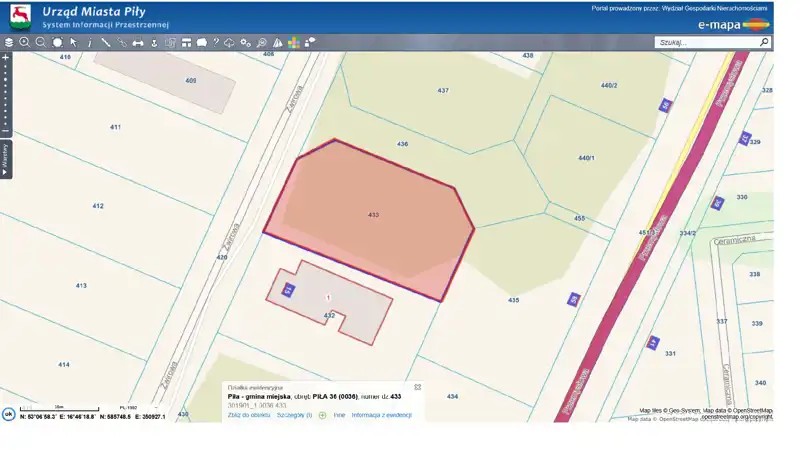Click the Szukaj search field
Image resolution: width=800 pixels, height=450 pixels.
click(705, 43)
